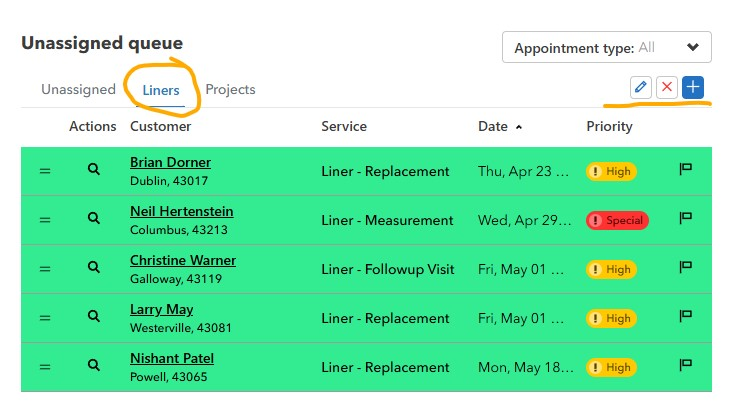Click High priority badge for Christine Warner
Viewport: 735px width, 411px height.
point(611,269)
